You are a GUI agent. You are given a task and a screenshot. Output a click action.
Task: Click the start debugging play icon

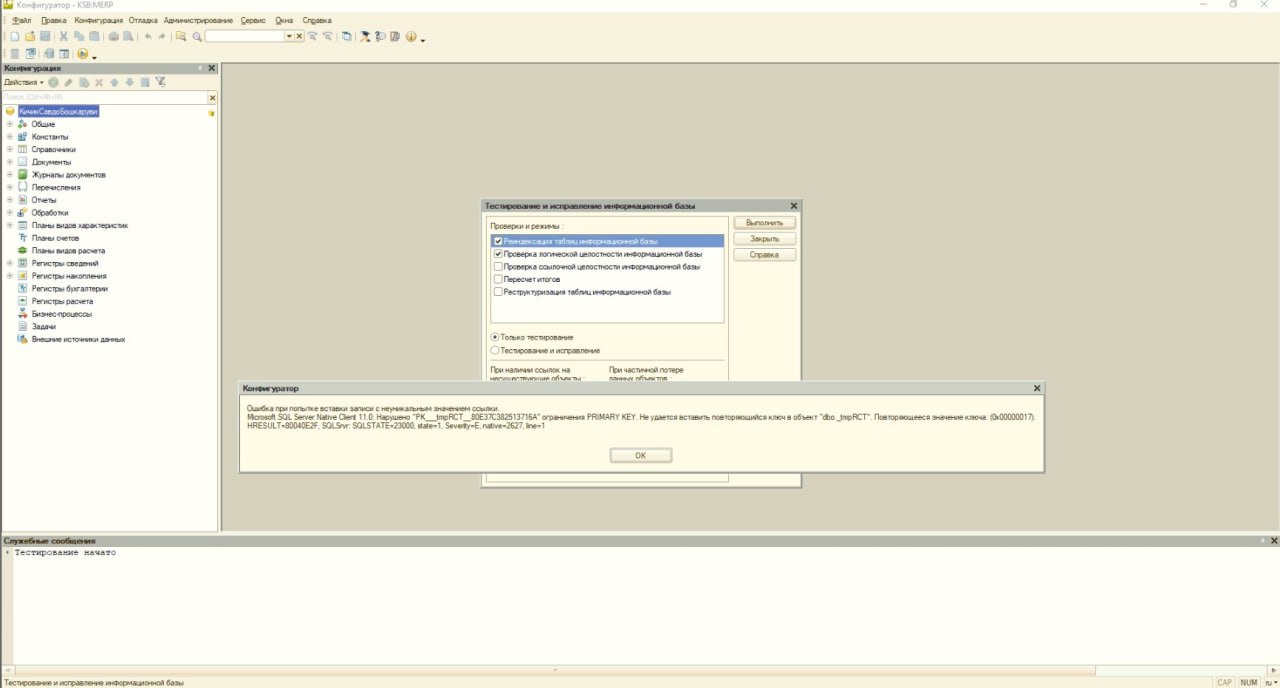(82, 54)
